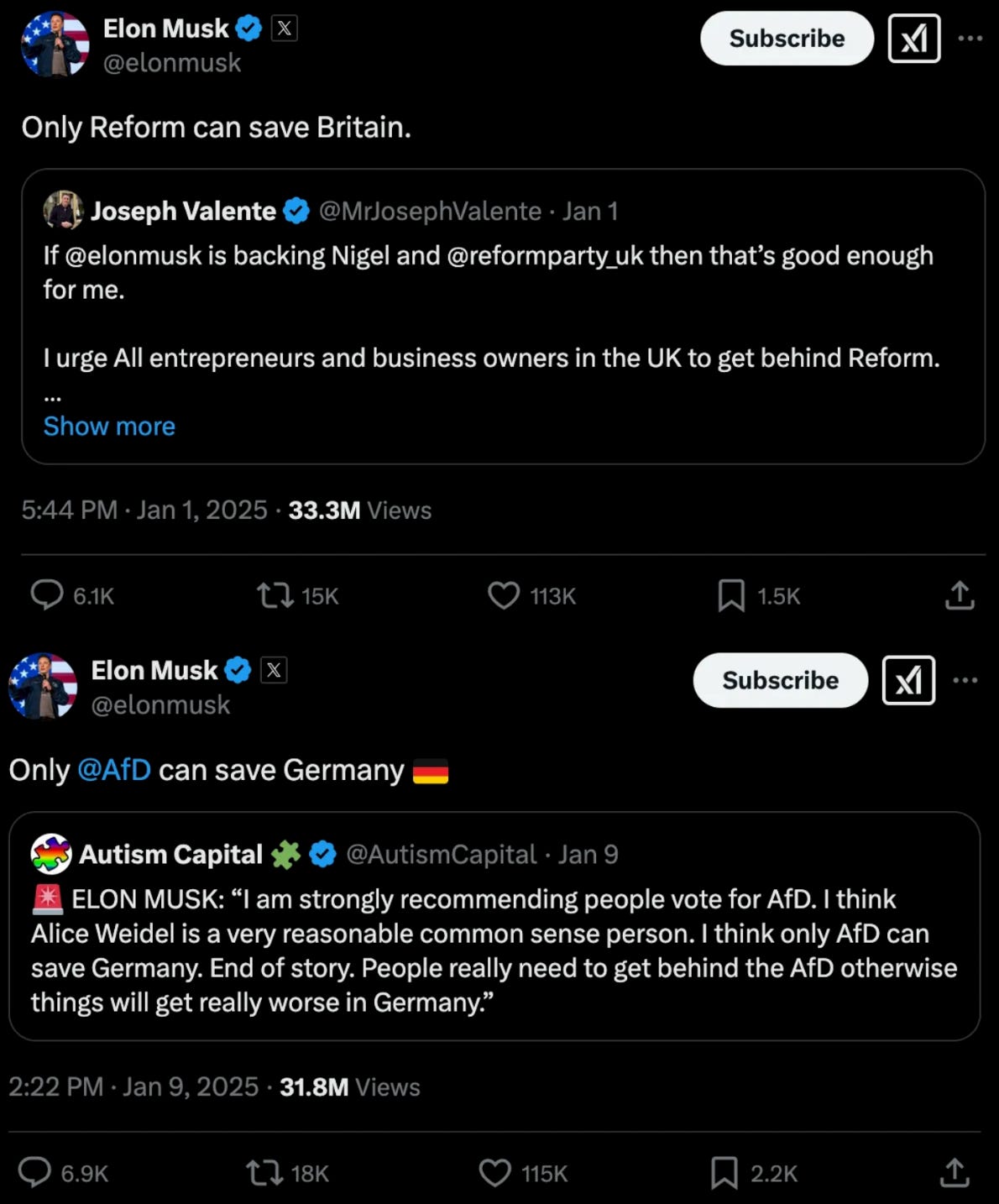Subscribe to Elon Musk on first post

click(x=787, y=39)
